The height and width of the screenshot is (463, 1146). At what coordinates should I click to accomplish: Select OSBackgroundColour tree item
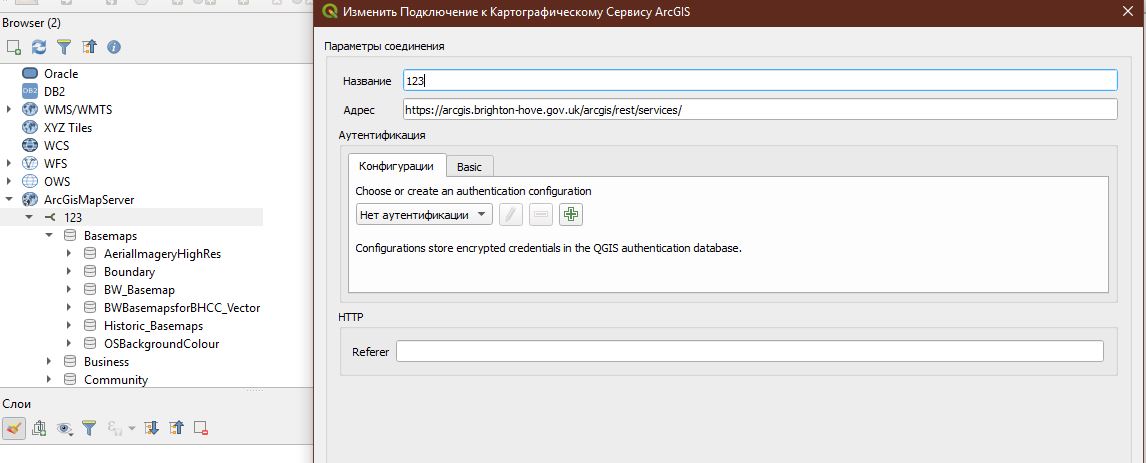162,344
